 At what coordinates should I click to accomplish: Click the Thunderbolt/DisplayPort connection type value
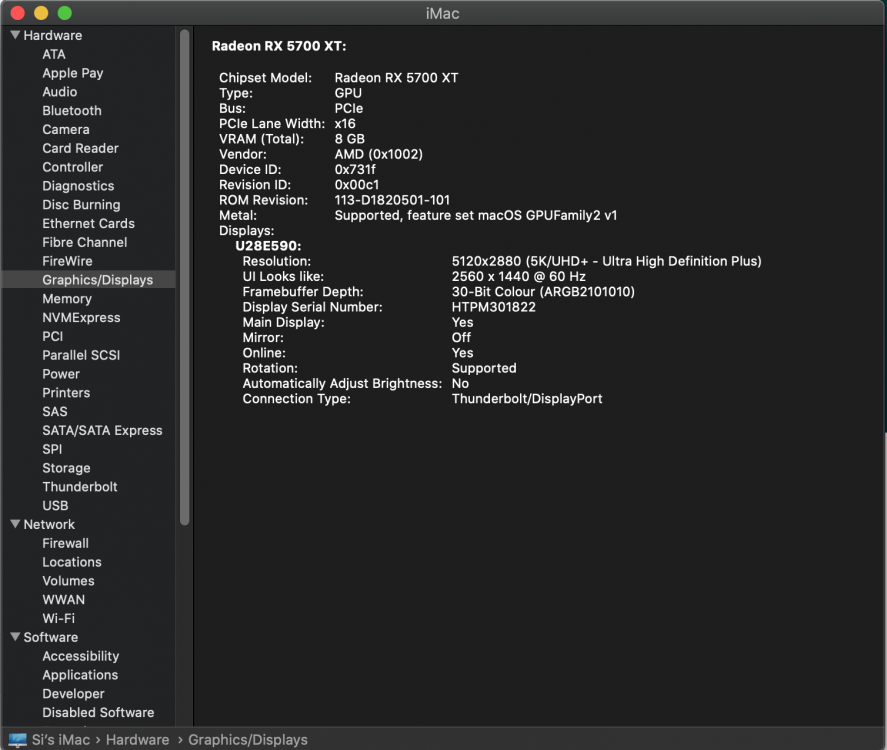pos(527,399)
